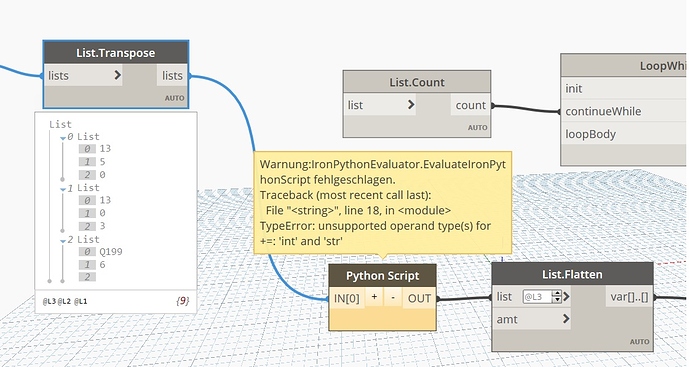
Task: Click the amt input chevron on List.Flatten
Action: click(566, 319)
